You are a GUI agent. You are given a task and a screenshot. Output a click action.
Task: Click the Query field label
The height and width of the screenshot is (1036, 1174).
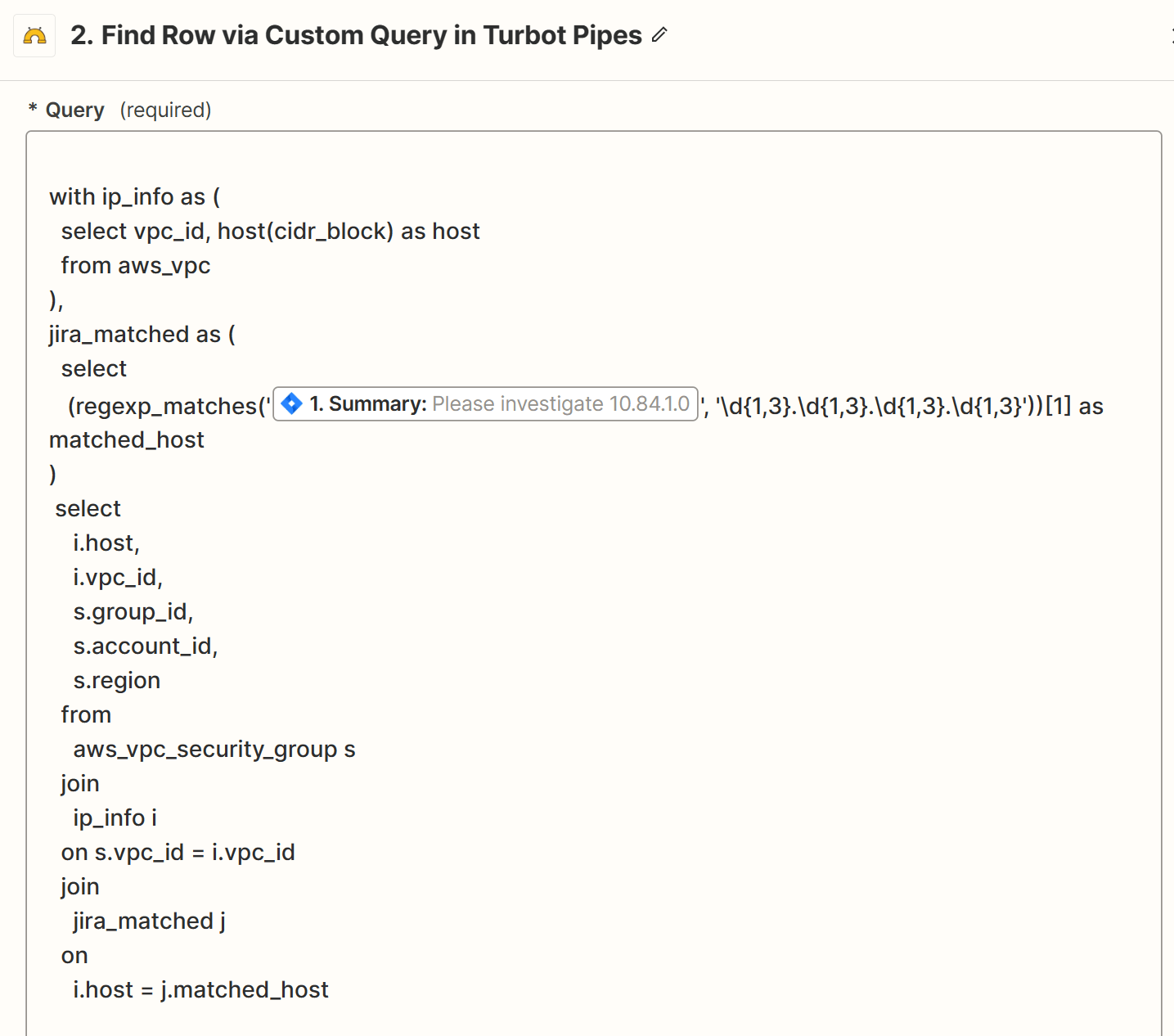pos(74,110)
